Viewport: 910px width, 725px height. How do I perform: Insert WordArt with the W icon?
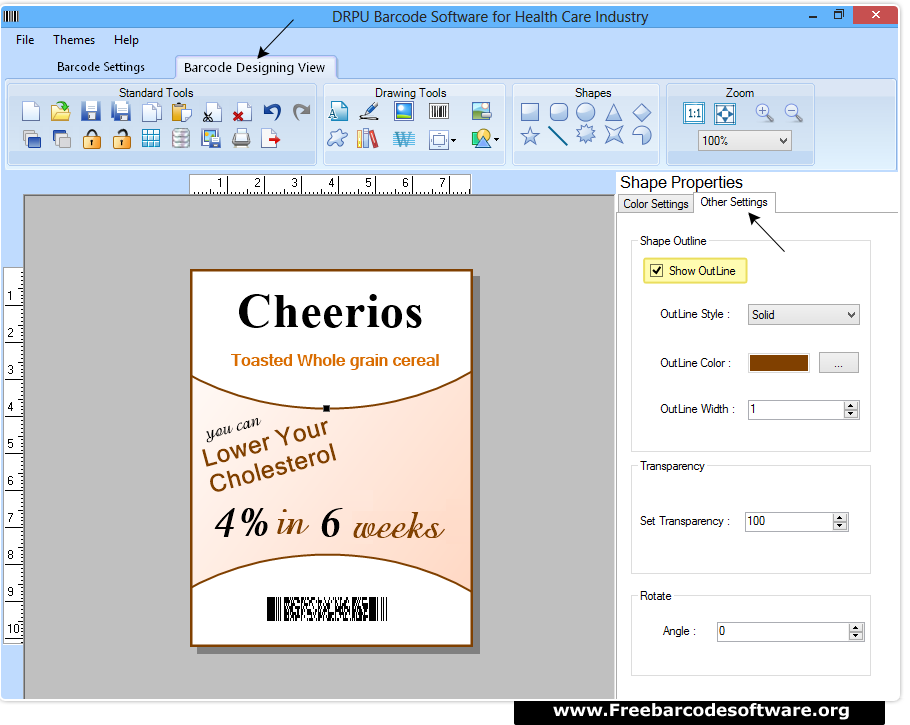403,139
